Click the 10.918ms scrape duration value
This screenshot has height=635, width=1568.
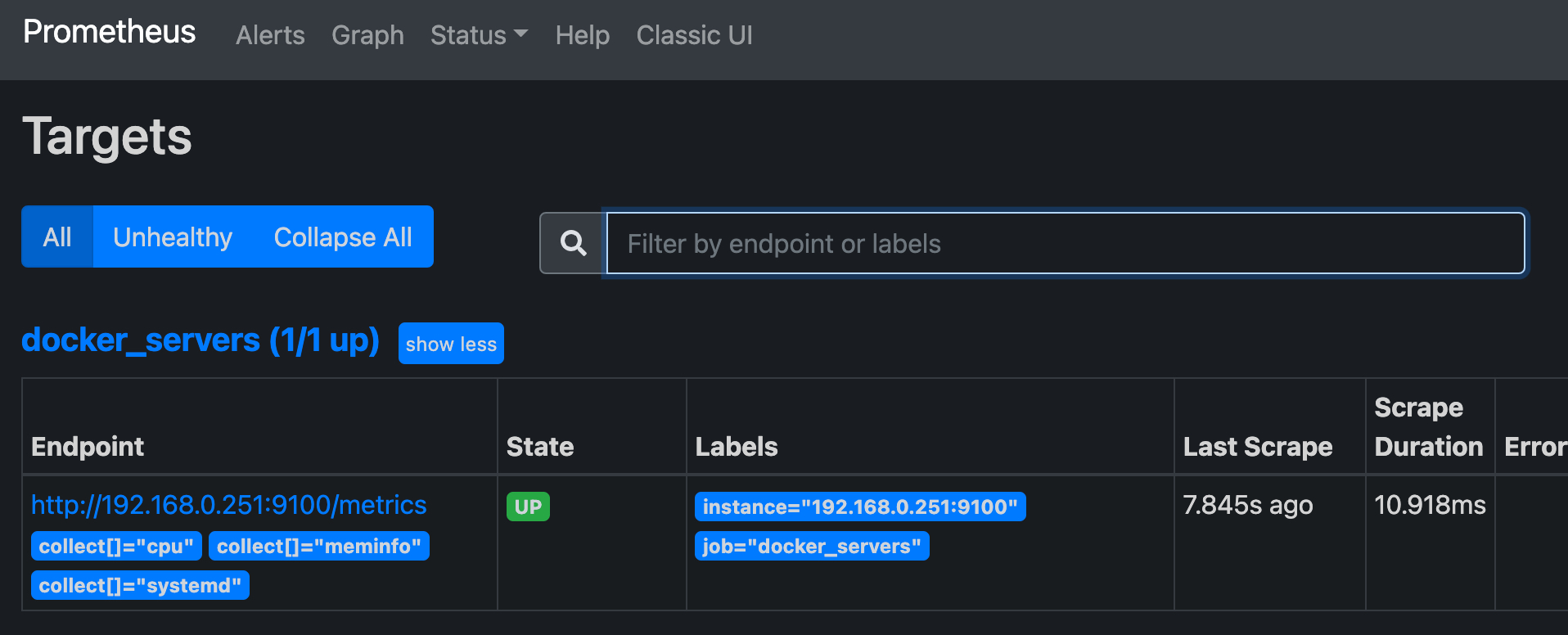(1430, 505)
